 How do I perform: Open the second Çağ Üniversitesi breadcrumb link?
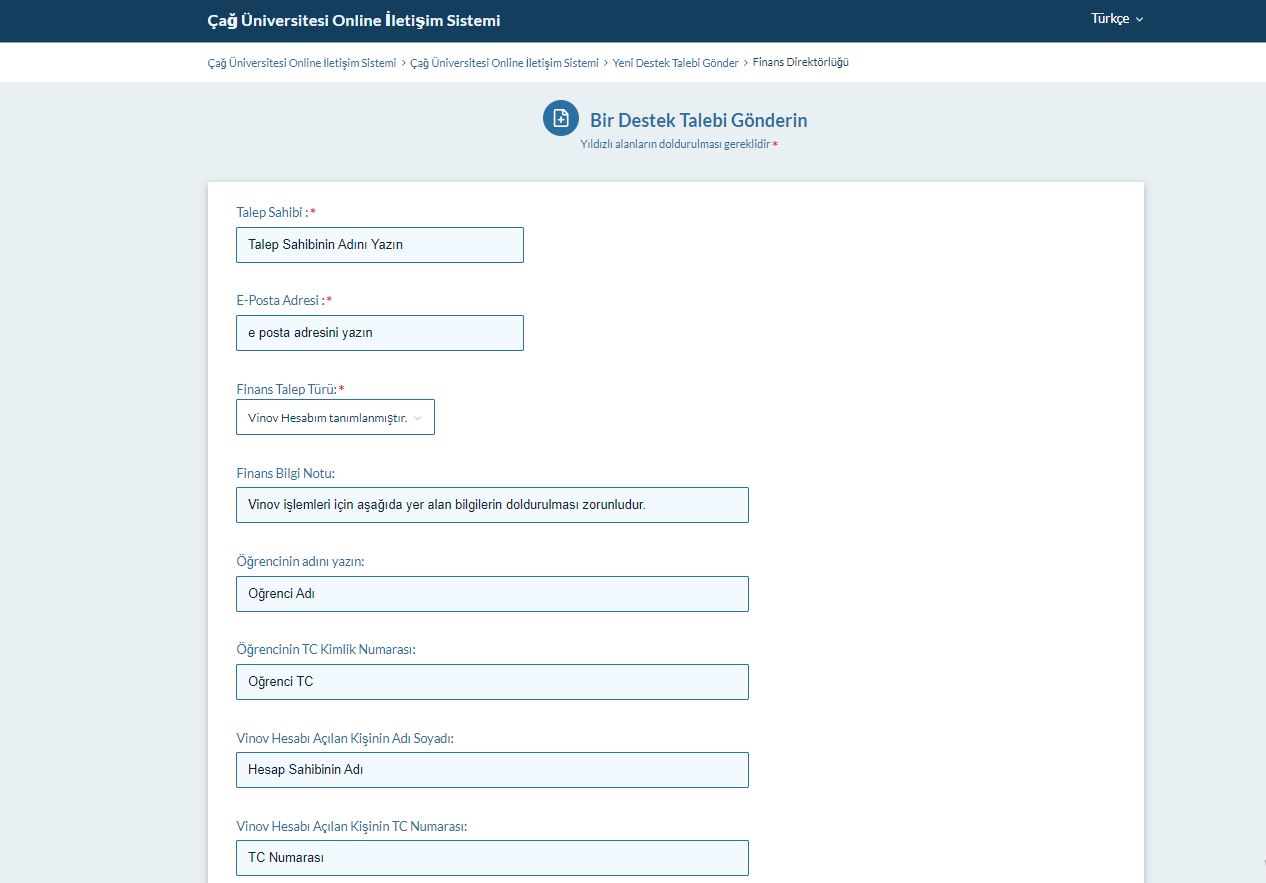coord(504,63)
